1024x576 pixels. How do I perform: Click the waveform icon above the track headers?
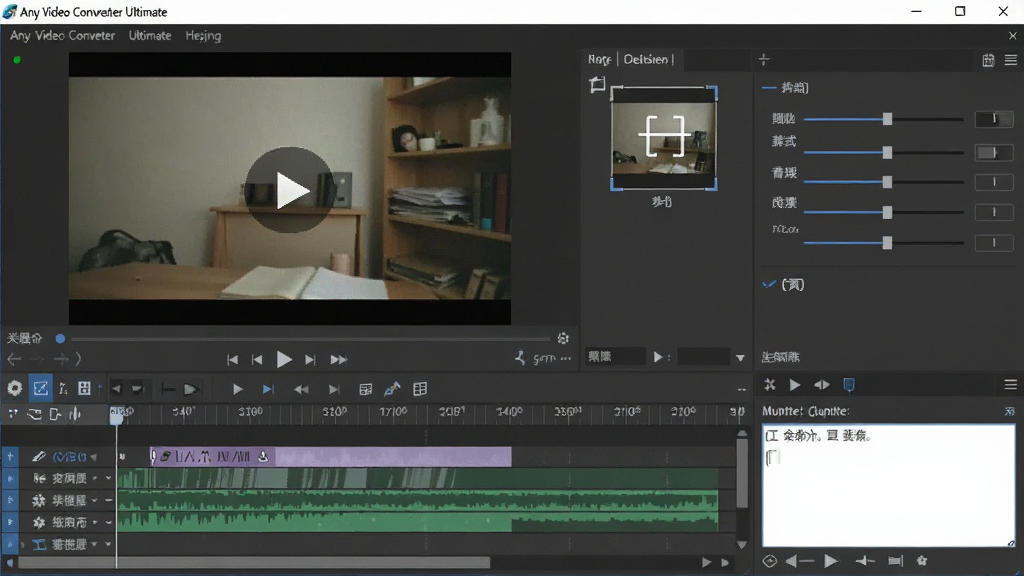[x=76, y=414]
